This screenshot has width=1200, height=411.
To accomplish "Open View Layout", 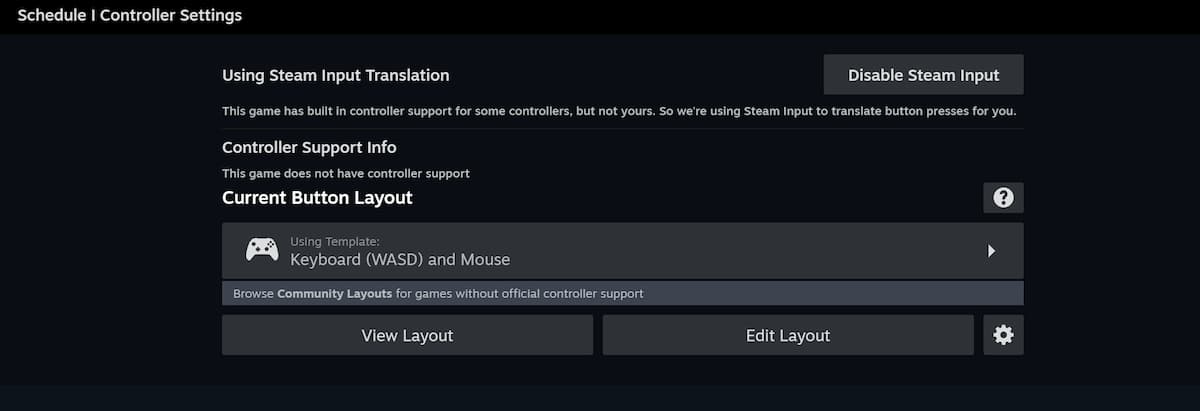I will click(407, 335).
